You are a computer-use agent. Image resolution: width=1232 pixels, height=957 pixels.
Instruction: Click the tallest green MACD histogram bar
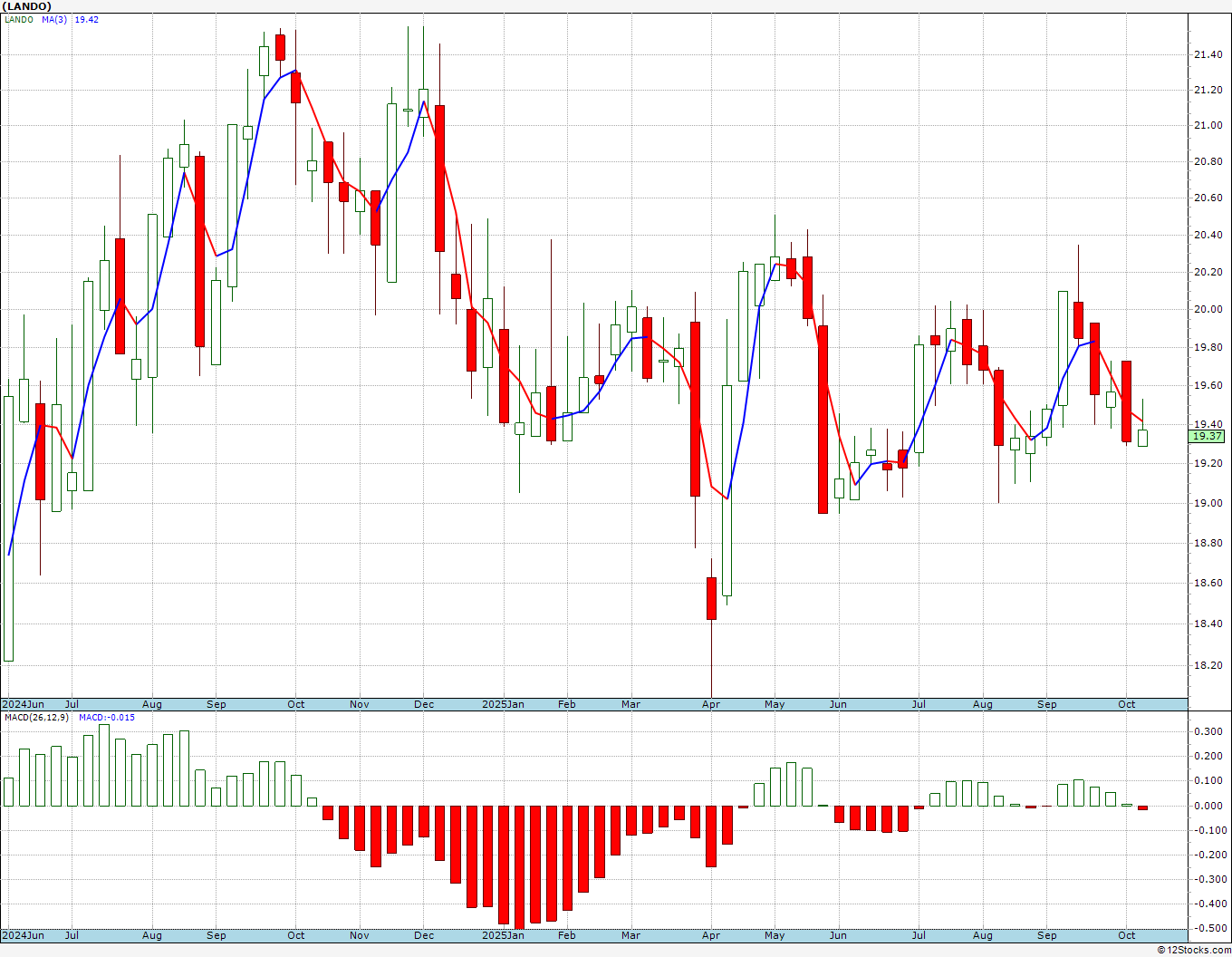pos(104,765)
